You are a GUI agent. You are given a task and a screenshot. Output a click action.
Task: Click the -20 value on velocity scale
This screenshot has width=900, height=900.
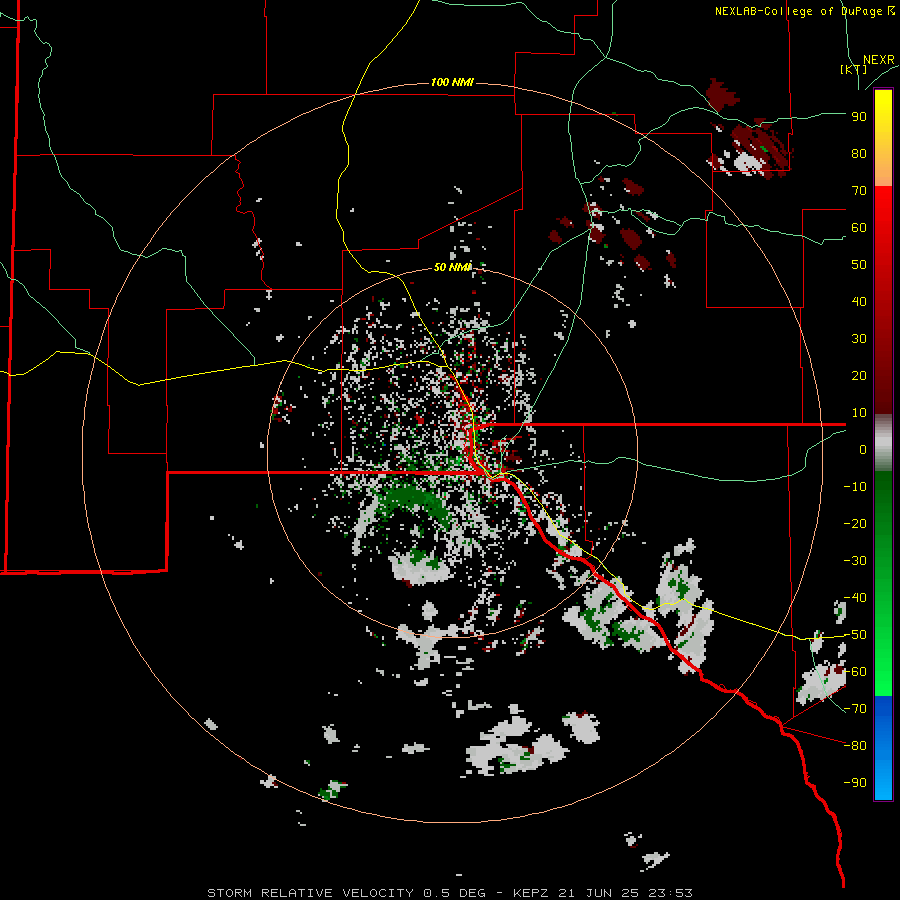click(x=855, y=523)
